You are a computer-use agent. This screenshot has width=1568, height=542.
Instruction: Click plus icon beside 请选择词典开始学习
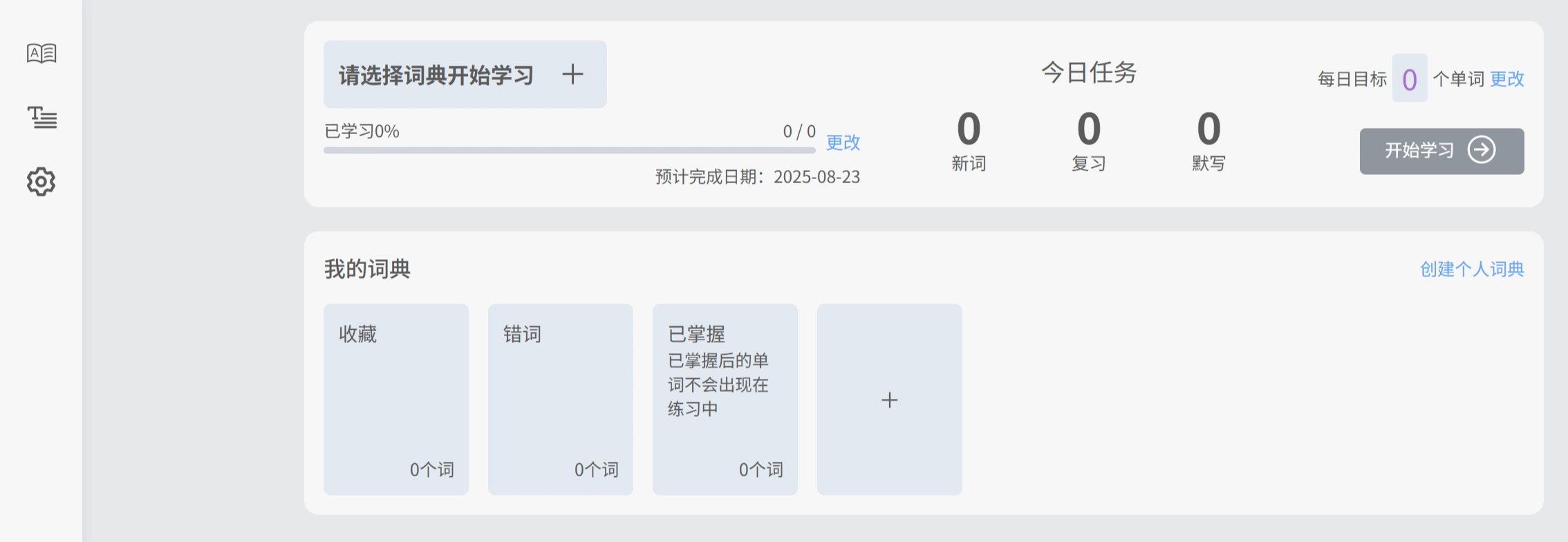coord(572,74)
